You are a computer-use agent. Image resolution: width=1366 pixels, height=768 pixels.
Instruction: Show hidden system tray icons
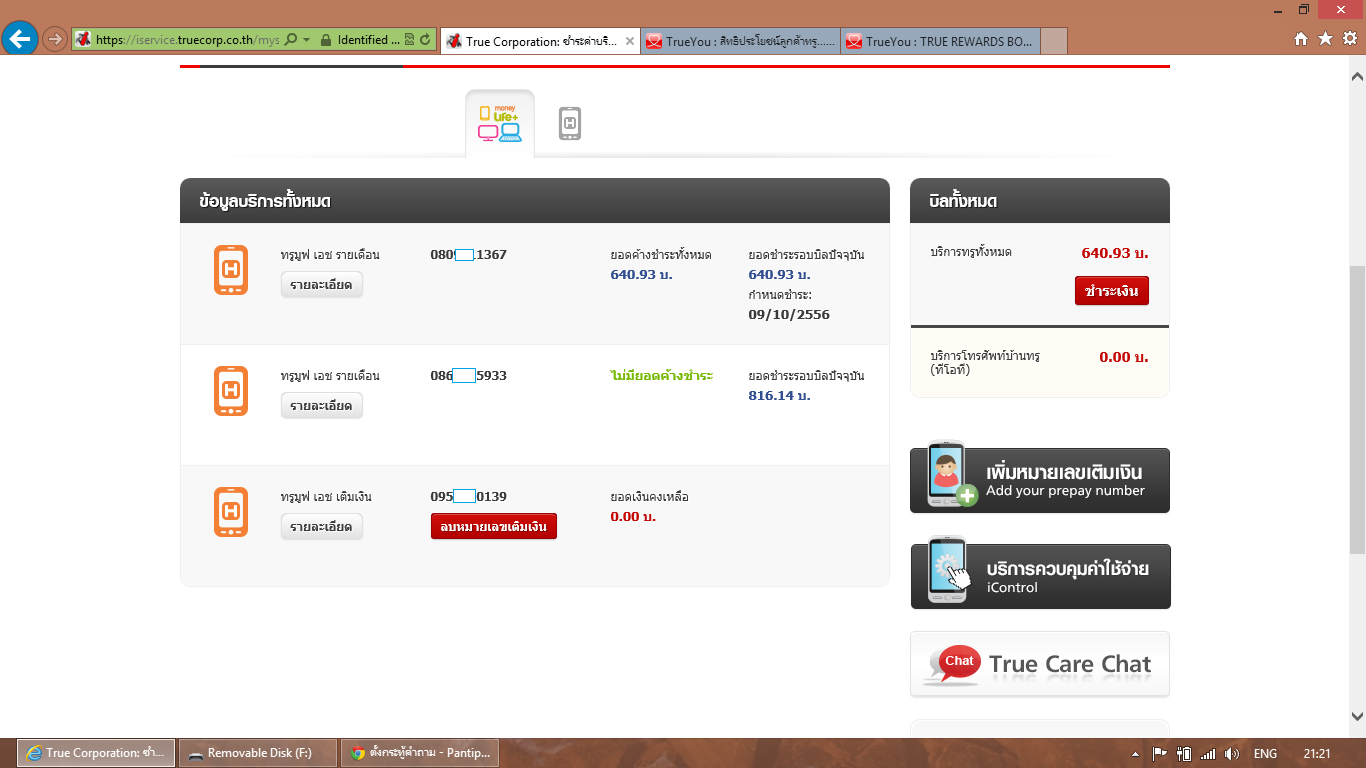coord(1136,754)
